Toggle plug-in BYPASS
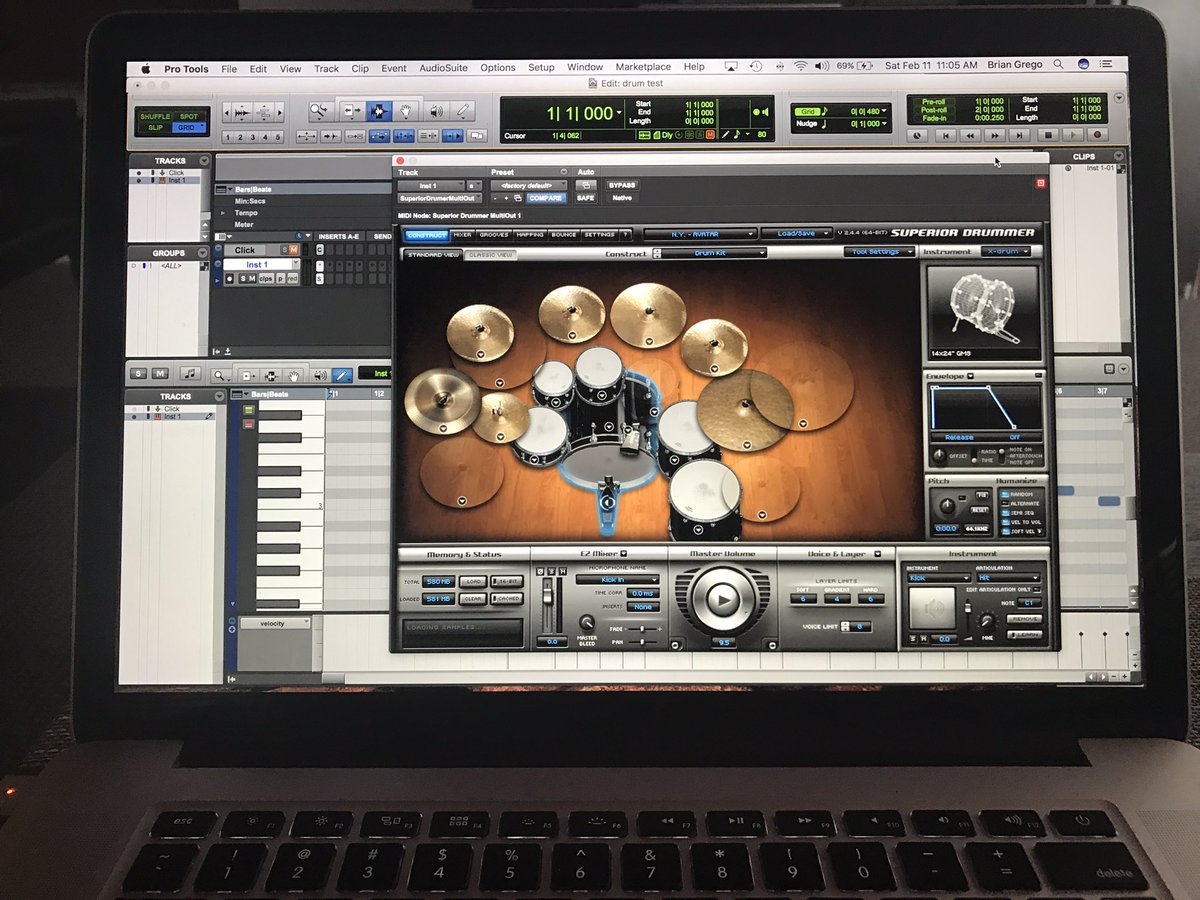The height and width of the screenshot is (900, 1200). 622,185
